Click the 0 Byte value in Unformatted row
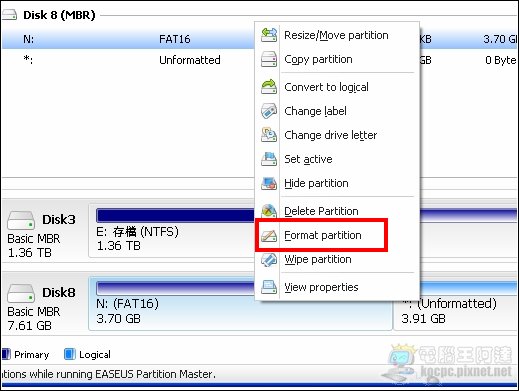 coord(501,60)
